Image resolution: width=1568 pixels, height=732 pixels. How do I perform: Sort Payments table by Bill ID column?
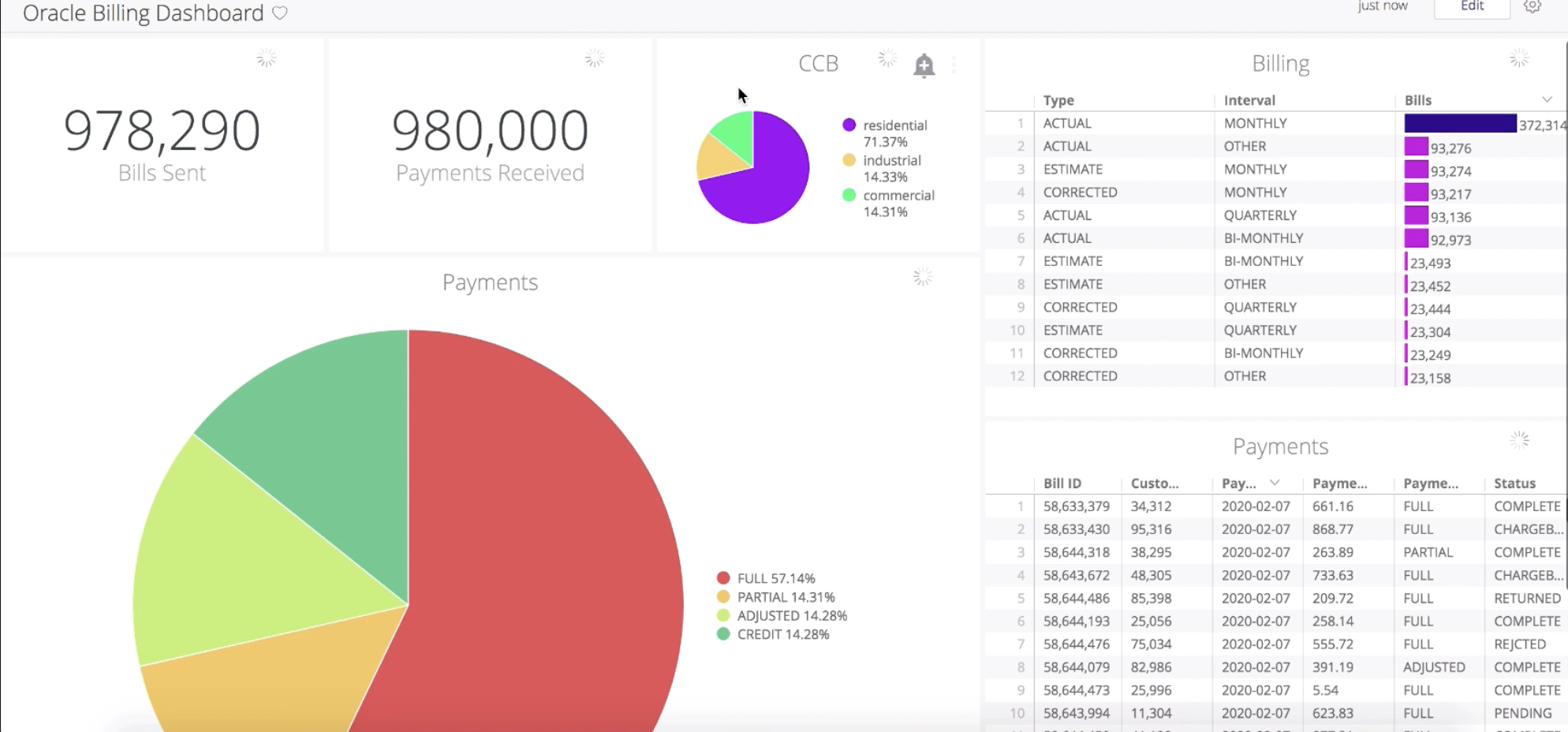pyautogui.click(x=1062, y=484)
